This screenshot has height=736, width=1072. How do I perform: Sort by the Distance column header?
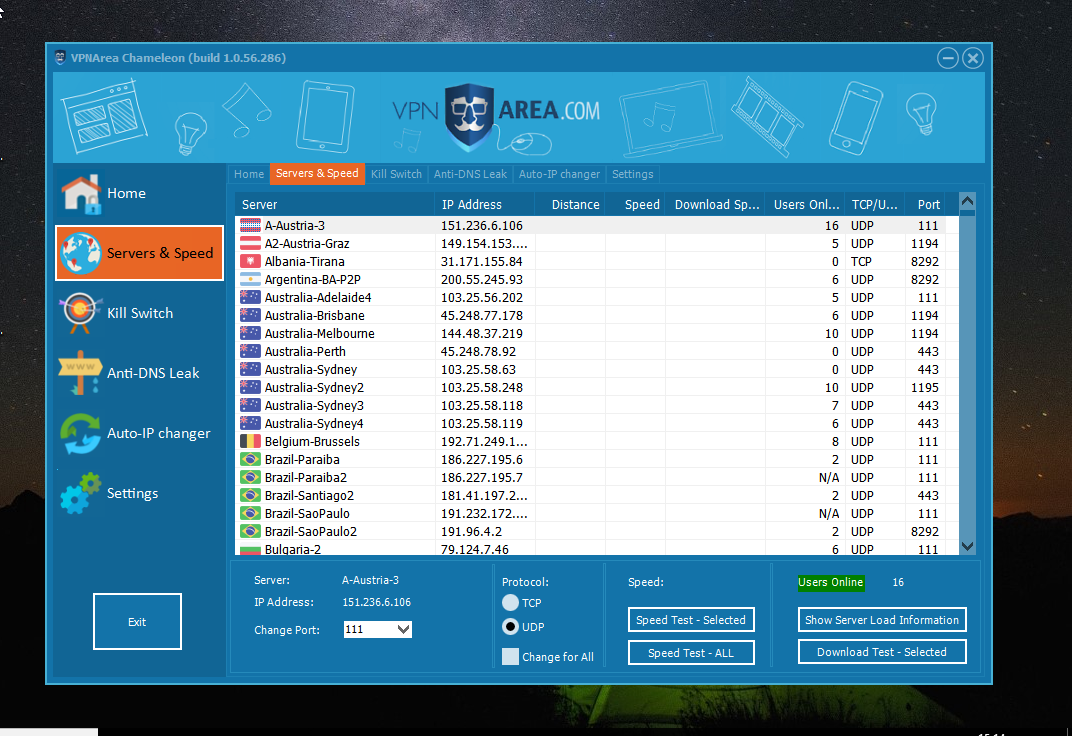click(x=570, y=204)
